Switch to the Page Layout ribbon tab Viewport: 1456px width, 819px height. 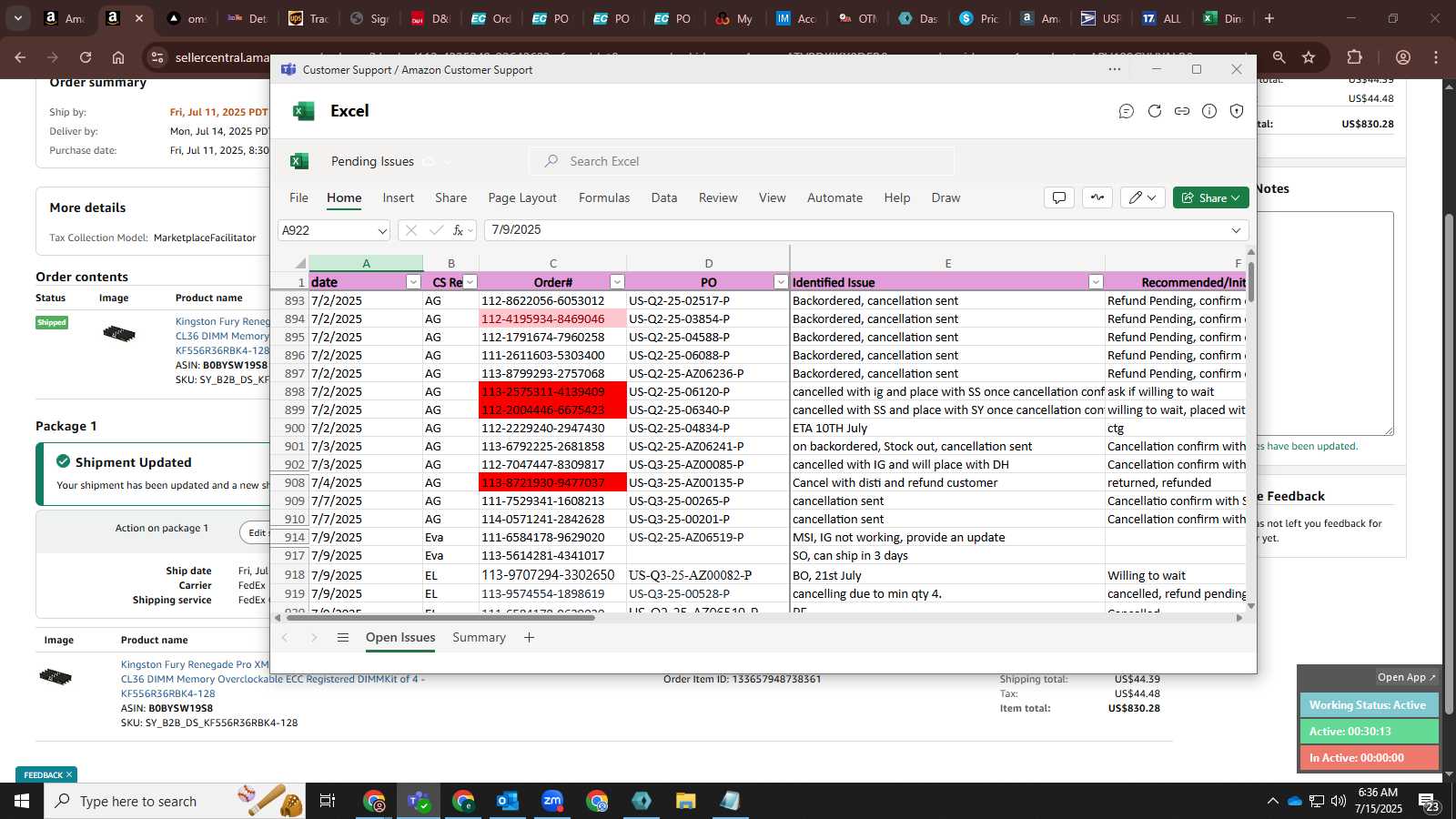tap(522, 197)
